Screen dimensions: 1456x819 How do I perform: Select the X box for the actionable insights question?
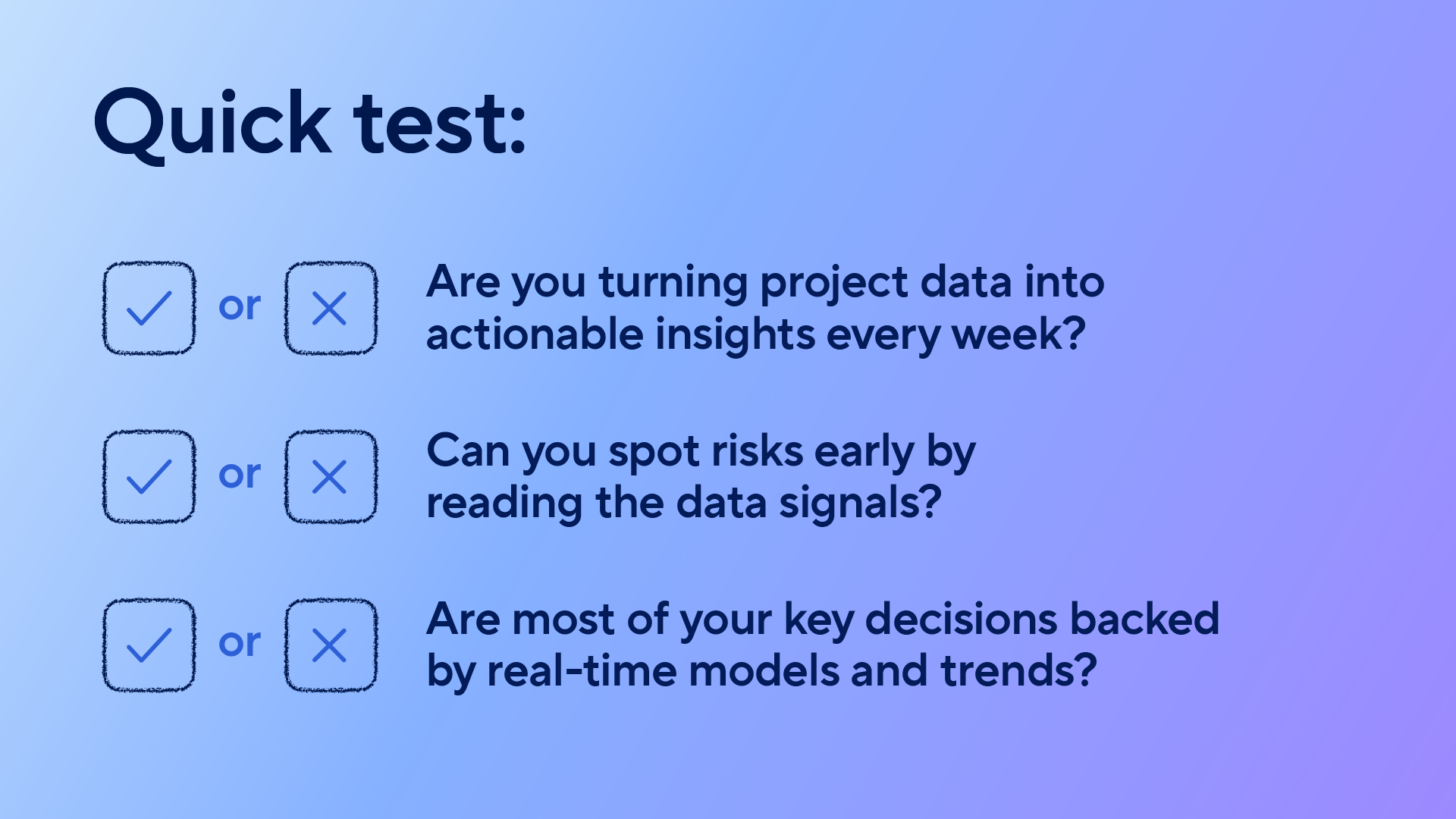click(331, 308)
